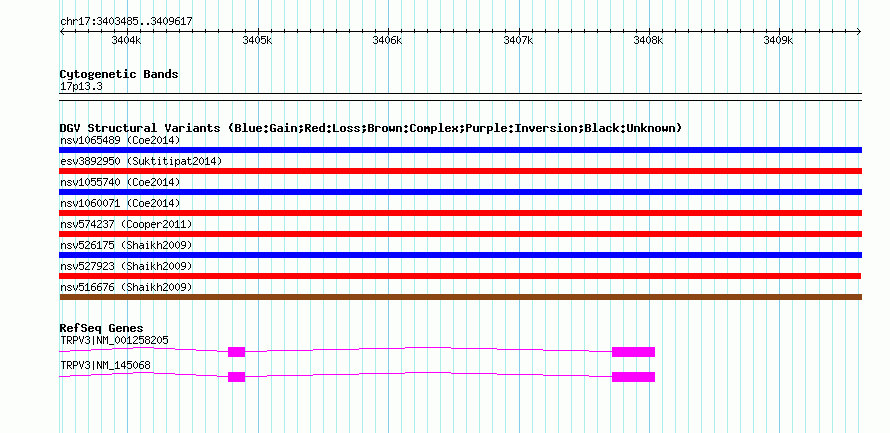Image resolution: width=890 pixels, height=433 pixels.
Task: Click the right arrowhead of the ruler
Action: 859,32
